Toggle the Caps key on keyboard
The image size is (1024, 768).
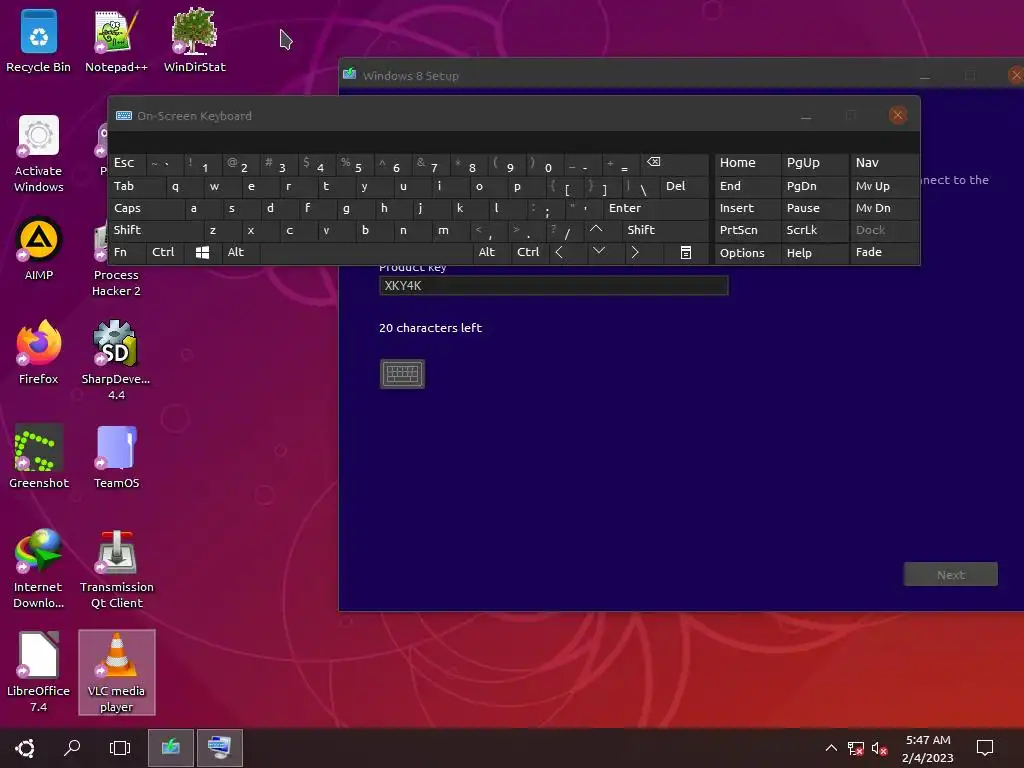(146, 208)
